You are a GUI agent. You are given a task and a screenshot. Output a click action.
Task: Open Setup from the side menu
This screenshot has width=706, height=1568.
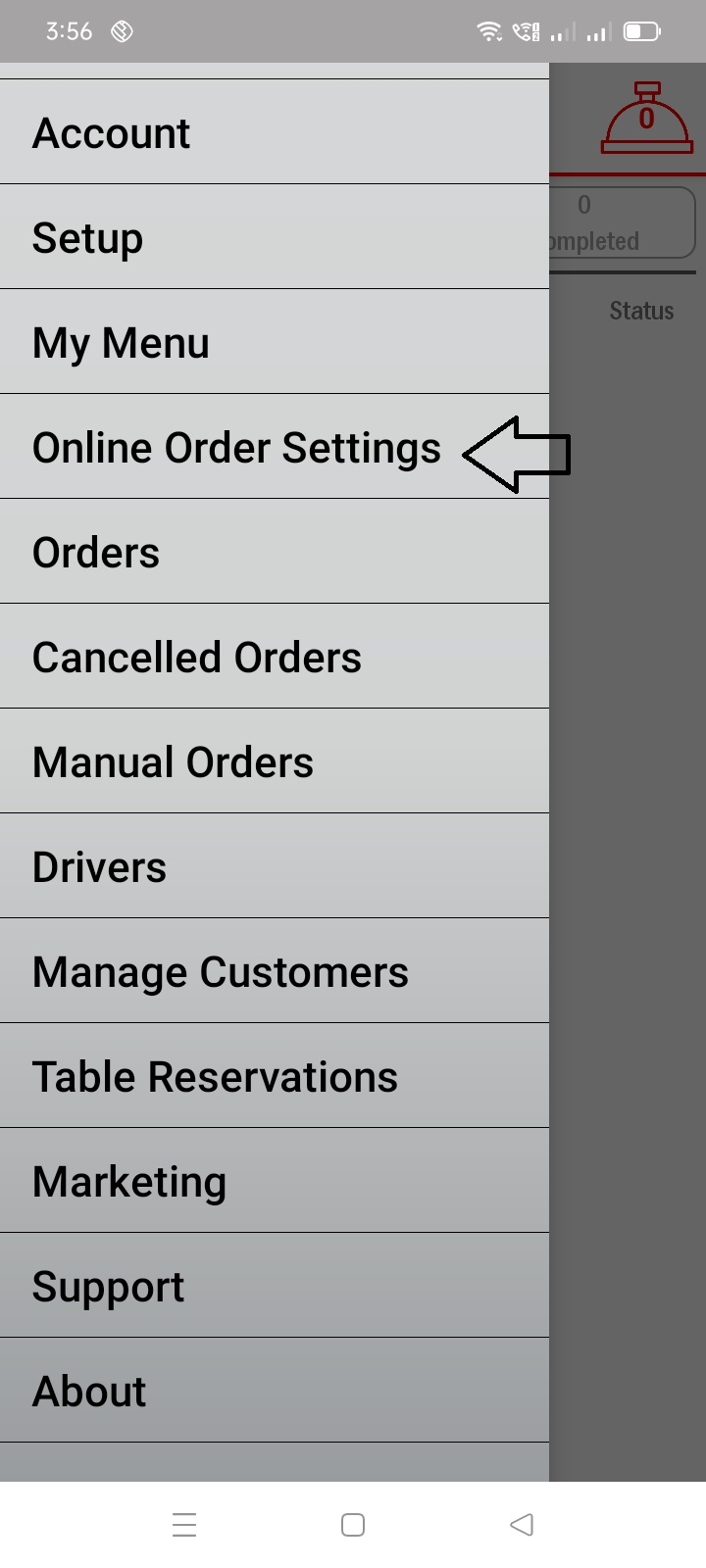pyautogui.click(x=275, y=236)
